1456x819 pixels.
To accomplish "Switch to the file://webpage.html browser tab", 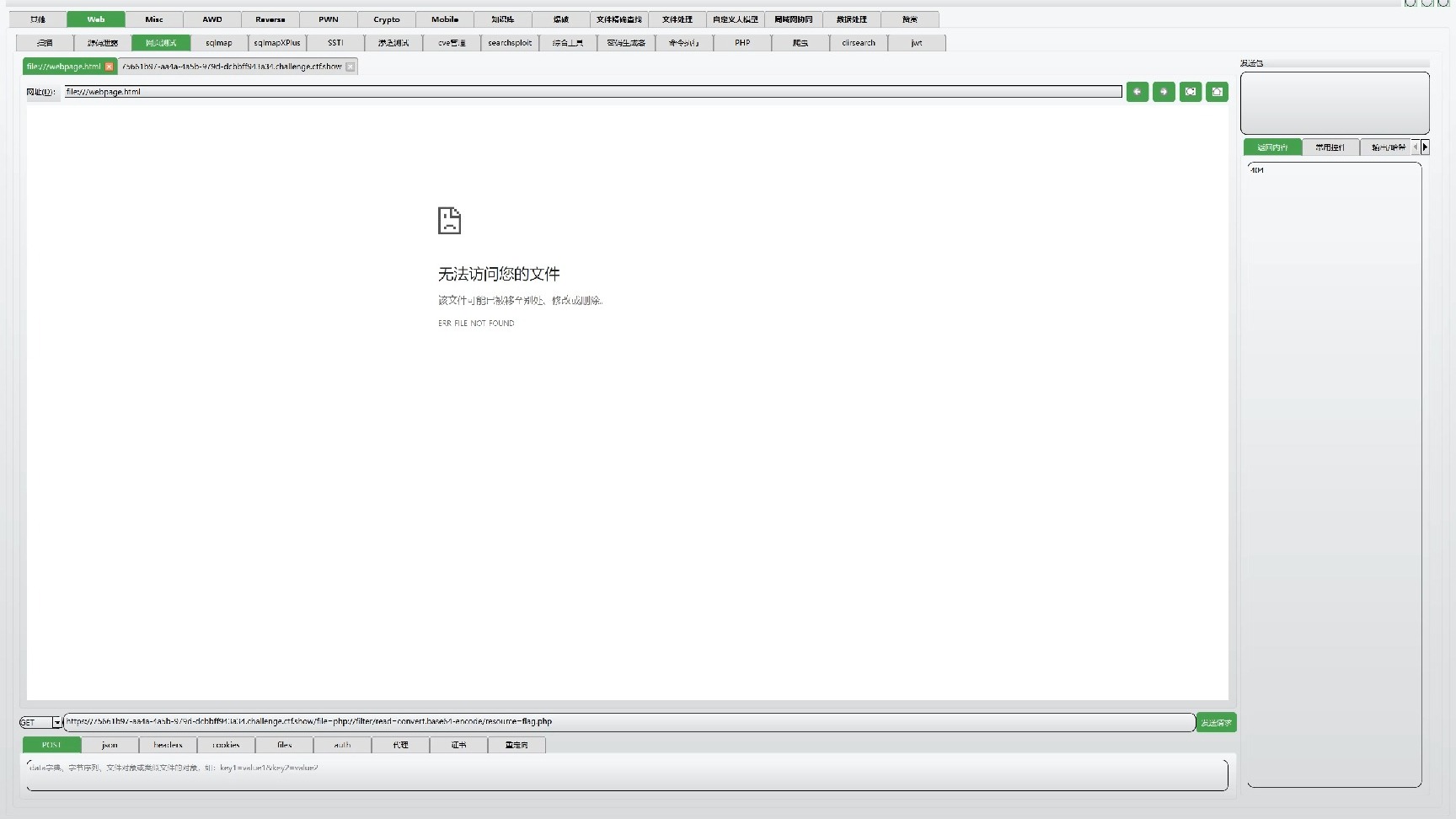I will (x=64, y=67).
